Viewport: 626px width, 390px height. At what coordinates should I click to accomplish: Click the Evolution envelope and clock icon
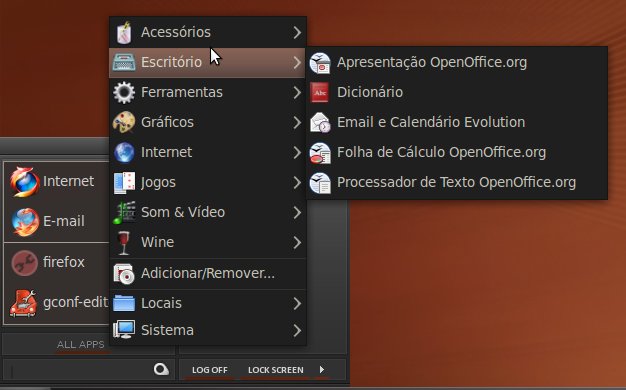tap(320, 123)
